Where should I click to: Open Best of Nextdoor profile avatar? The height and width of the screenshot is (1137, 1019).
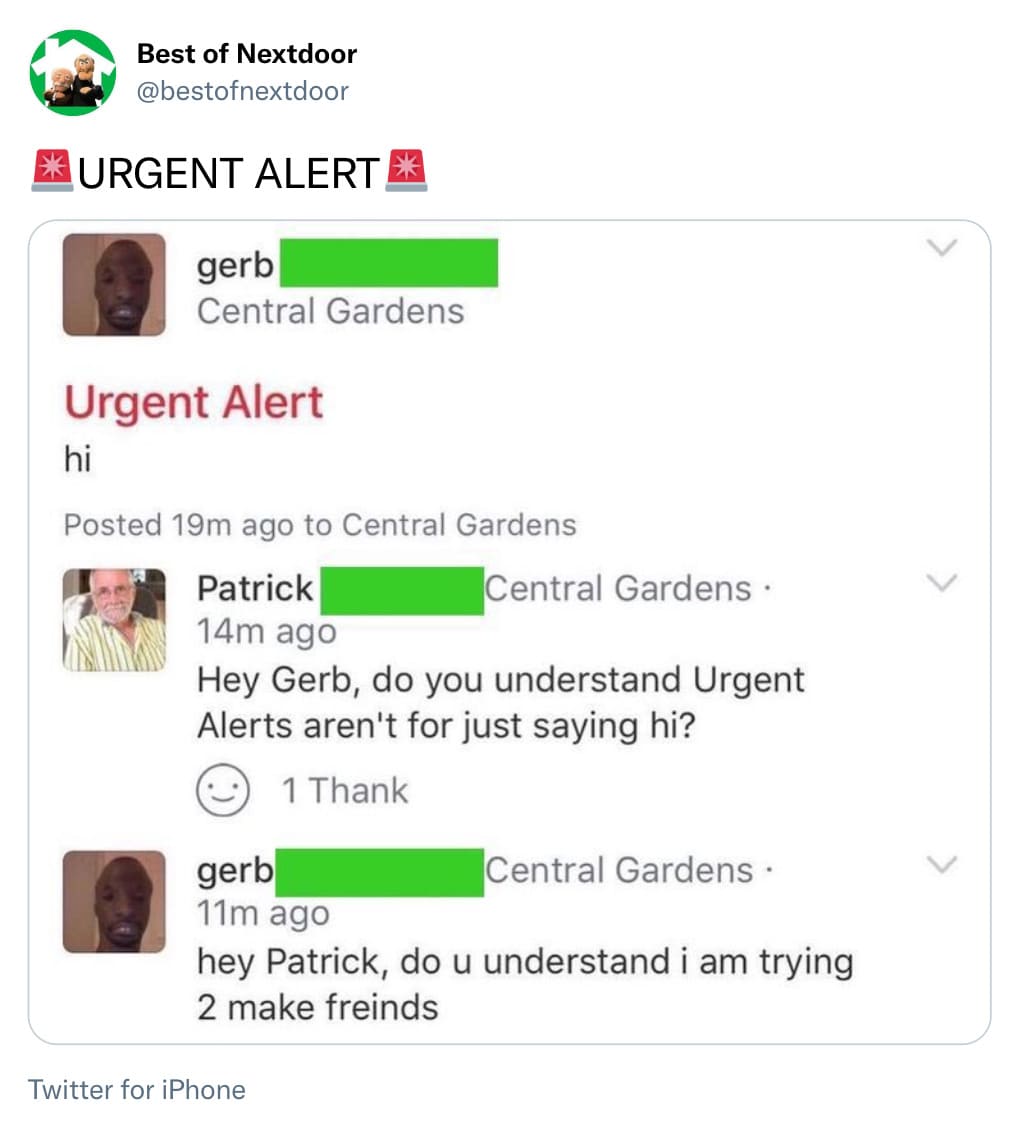tap(73, 73)
